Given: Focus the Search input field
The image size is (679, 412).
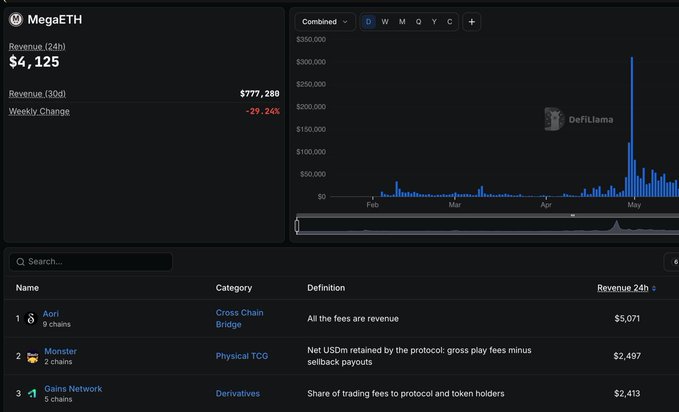Looking at the screenshot, I should pyautogui.click(x=91, y=262).
